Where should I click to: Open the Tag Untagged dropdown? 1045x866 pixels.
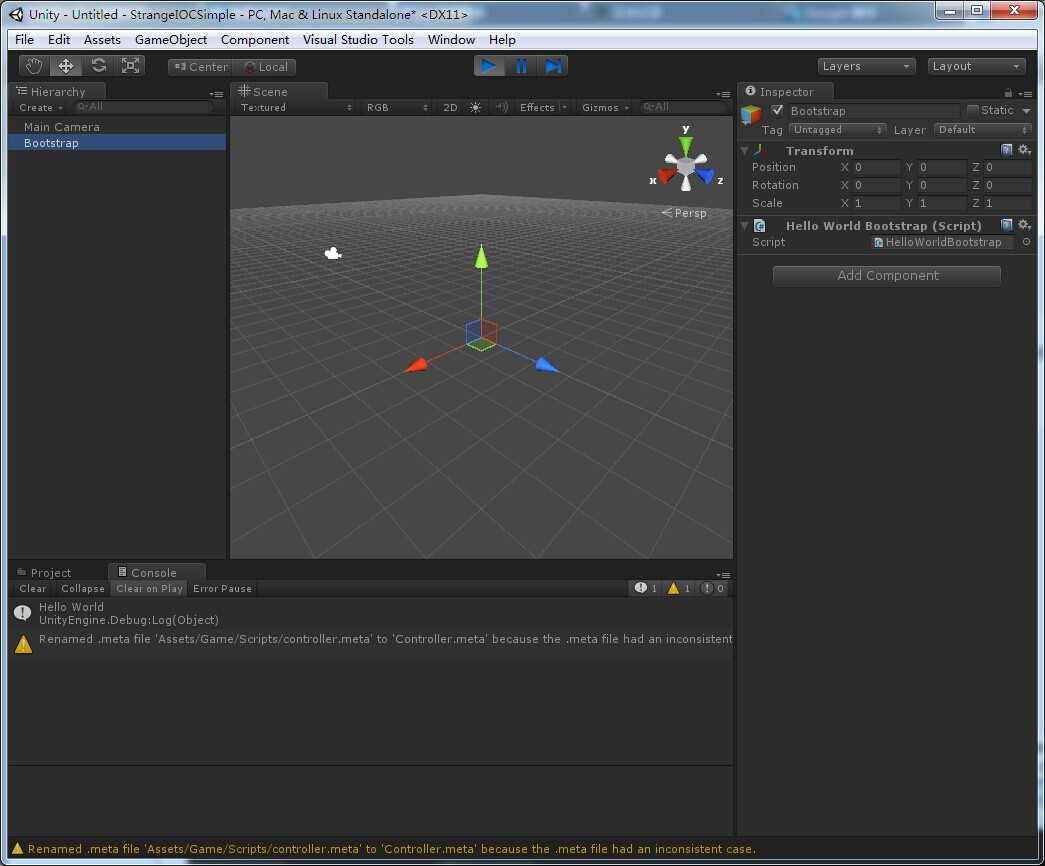coord(837,129)
